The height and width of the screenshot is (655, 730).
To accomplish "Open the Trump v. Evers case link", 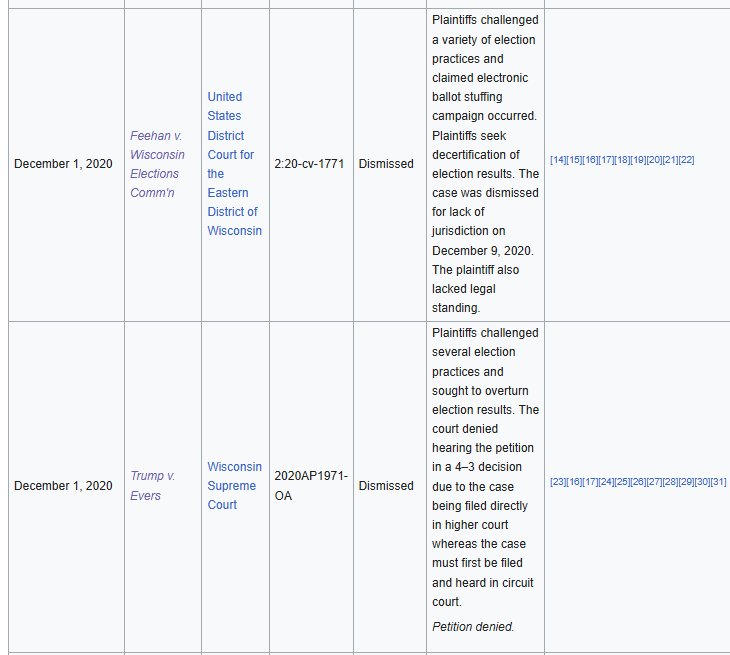I will click(x=153, y=486).
